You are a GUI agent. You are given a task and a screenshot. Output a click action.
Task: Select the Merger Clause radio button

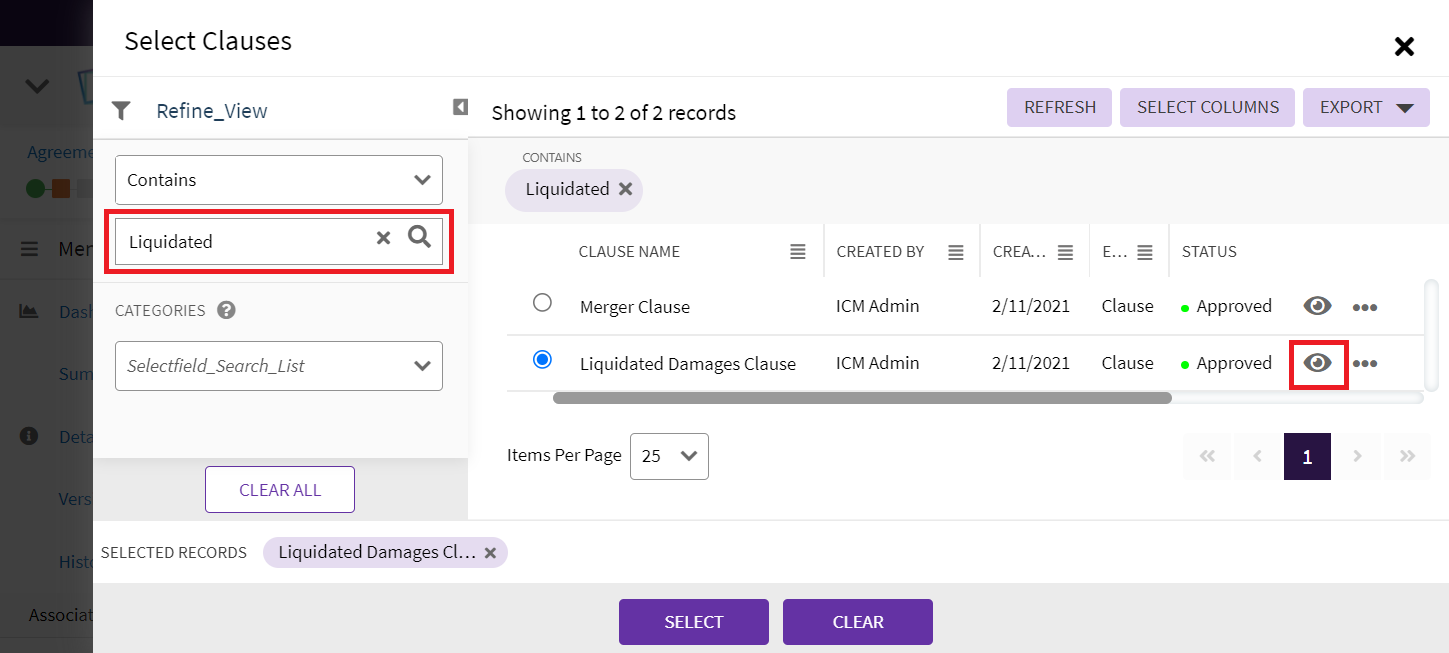(x=542, y=303)
